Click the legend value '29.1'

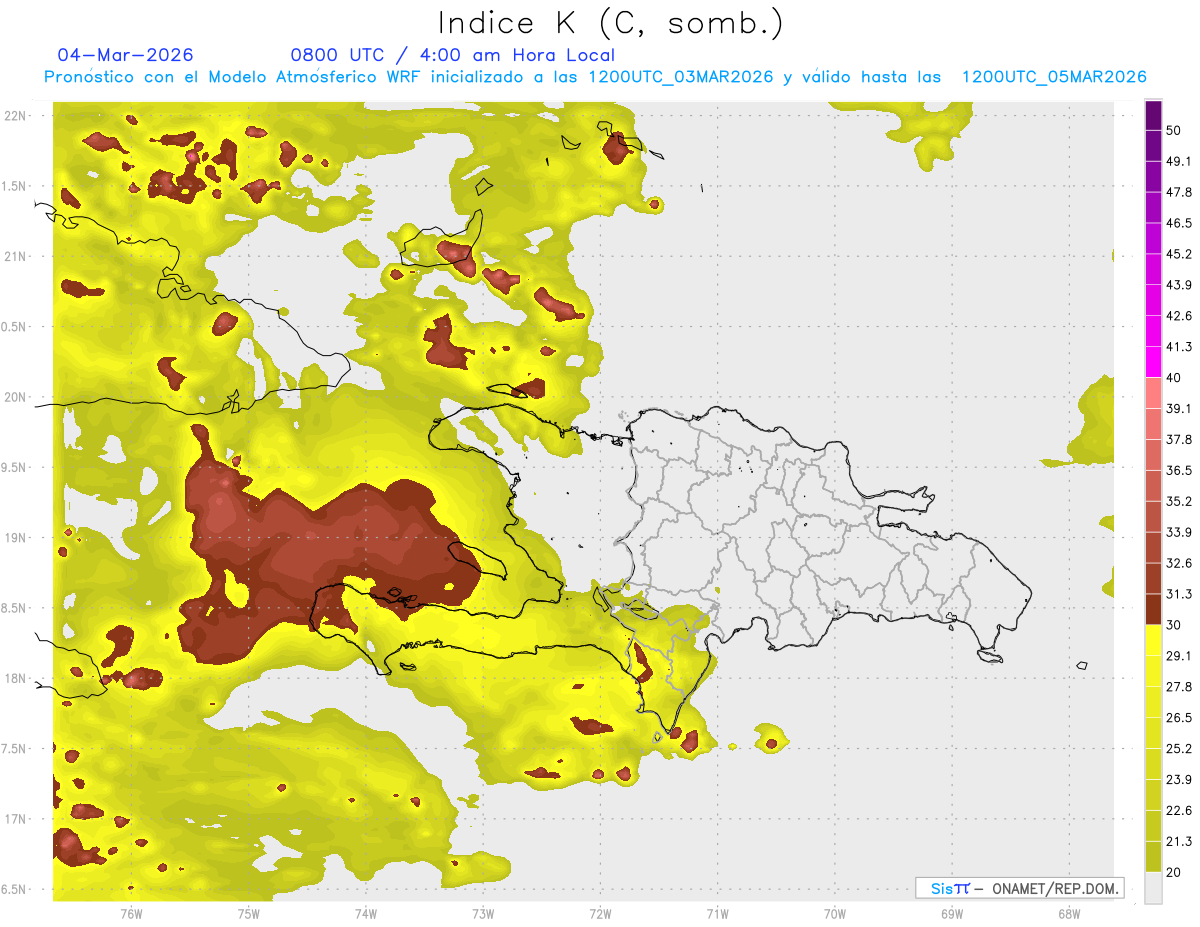(x=1179, y=656)
